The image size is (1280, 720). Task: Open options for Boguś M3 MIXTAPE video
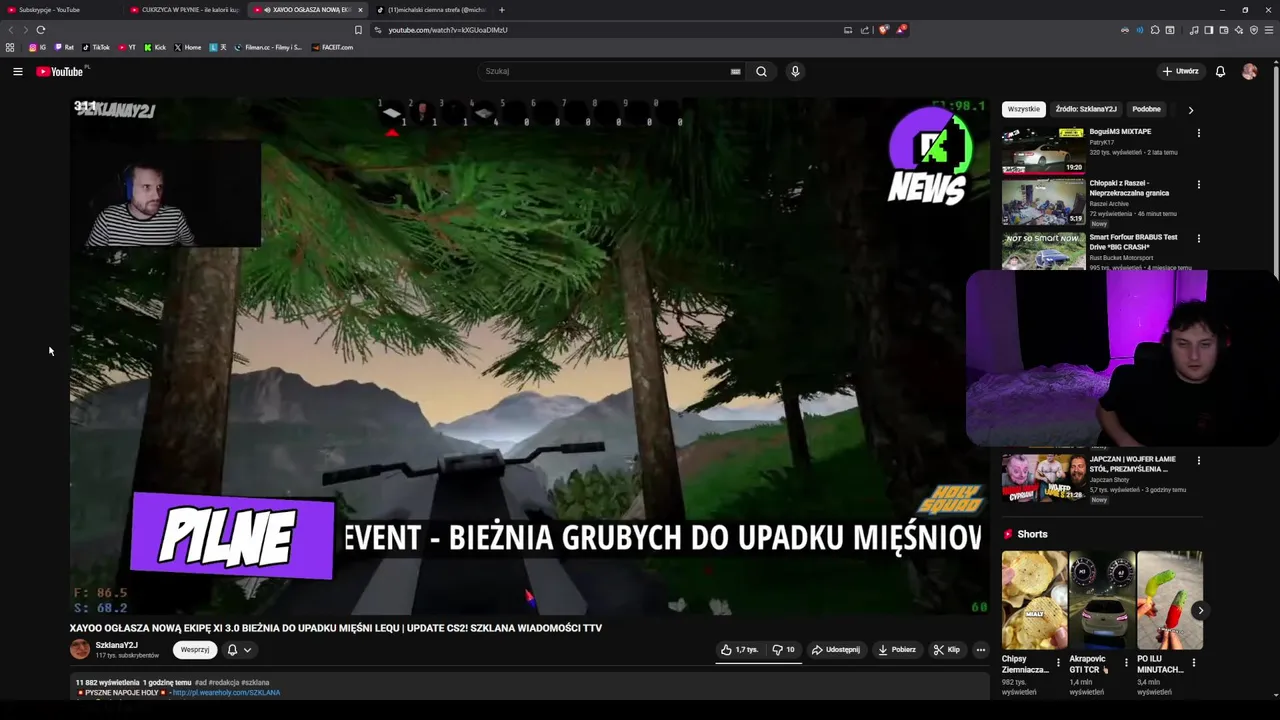coord(1198,133)
